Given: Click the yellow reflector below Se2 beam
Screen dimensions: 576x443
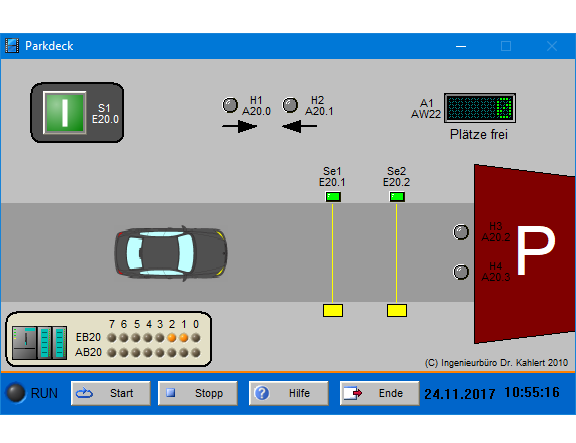Looking at the screenshot, I should [397, 310].
